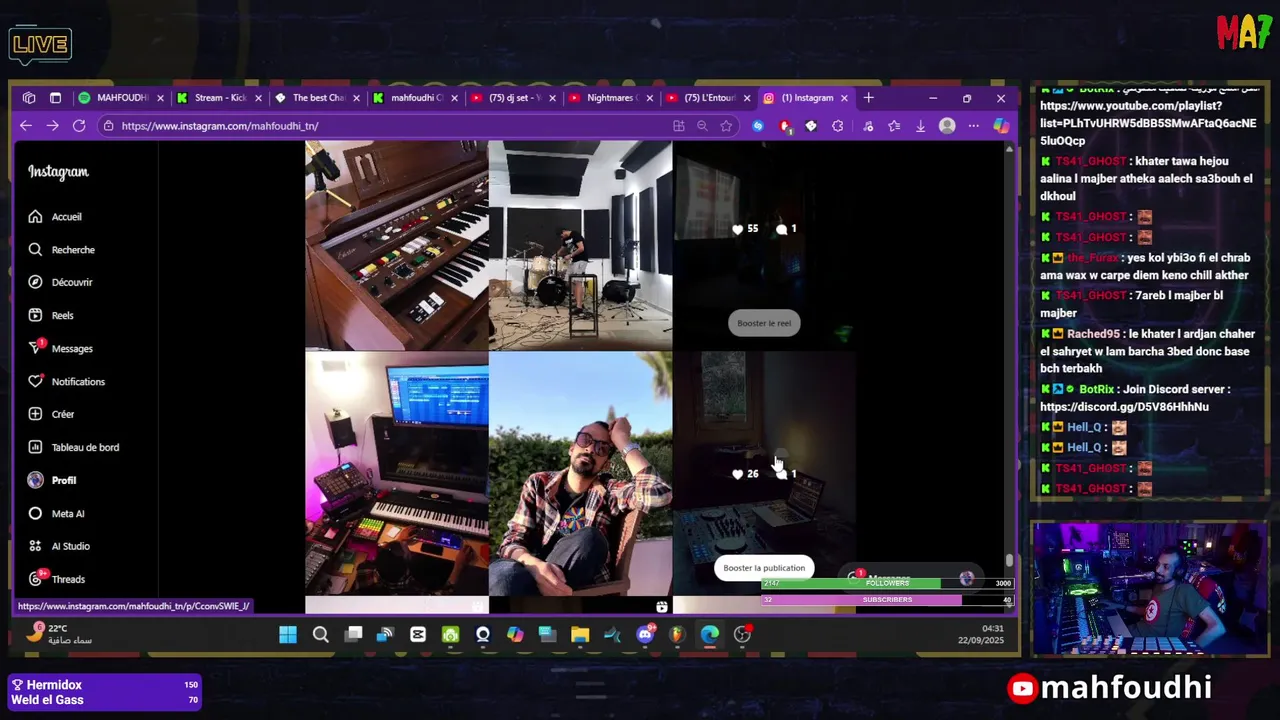Open the pink-lit studio desk post

point(396,474)
